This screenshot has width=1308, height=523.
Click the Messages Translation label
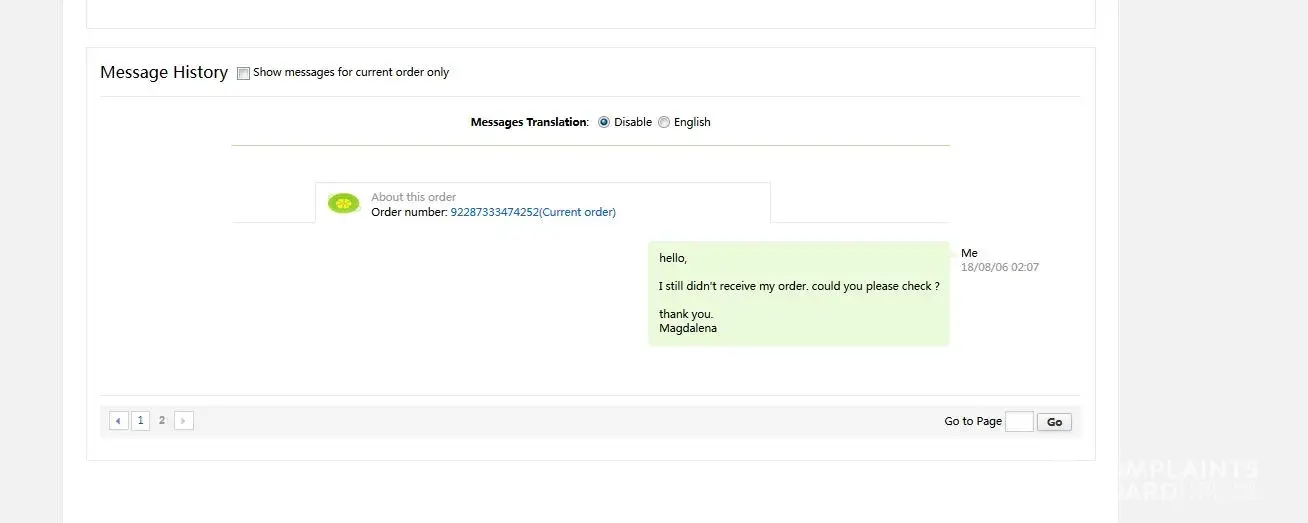(529, 122)
